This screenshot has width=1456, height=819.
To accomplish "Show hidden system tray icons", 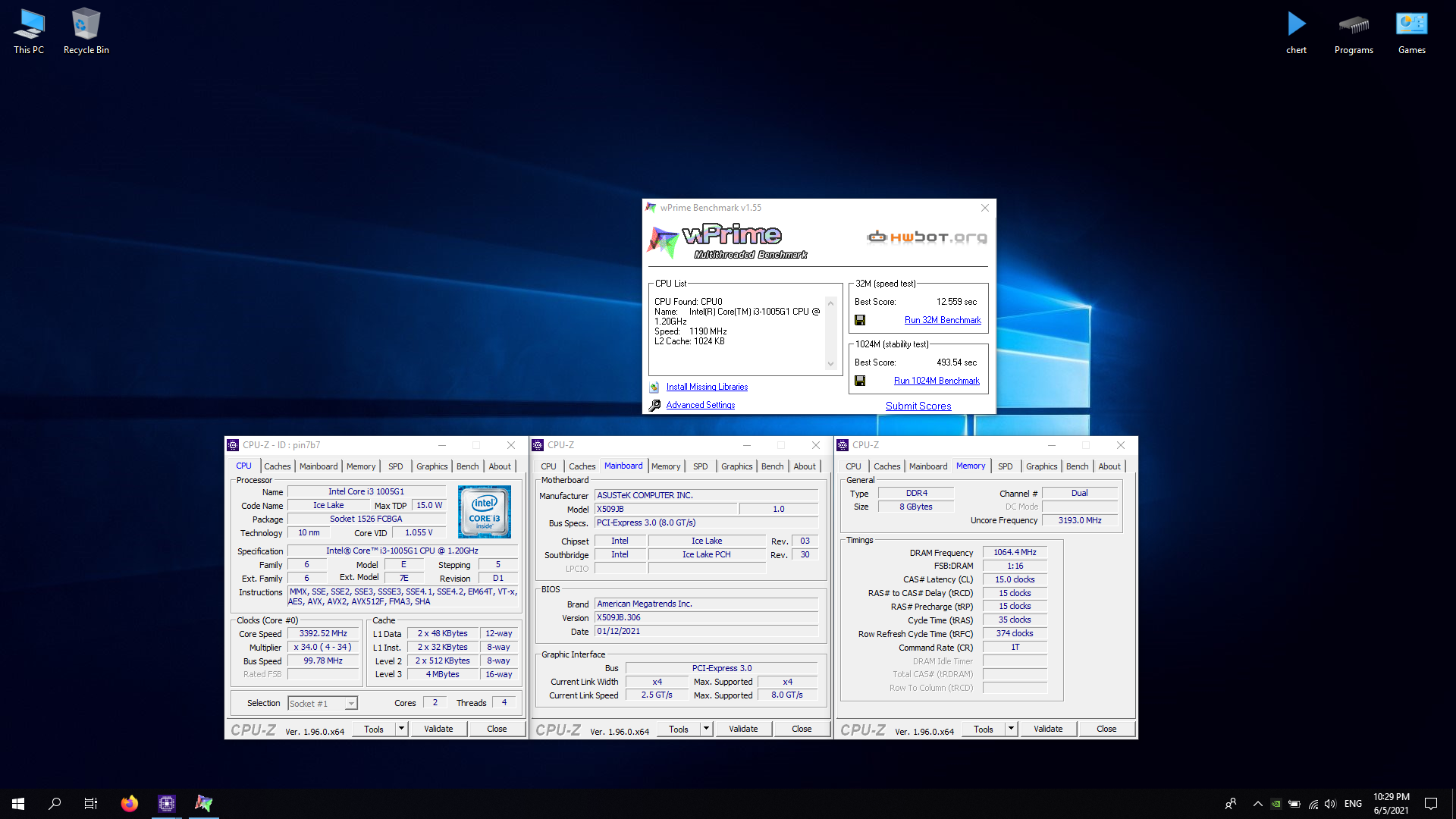I will 1257,804.
